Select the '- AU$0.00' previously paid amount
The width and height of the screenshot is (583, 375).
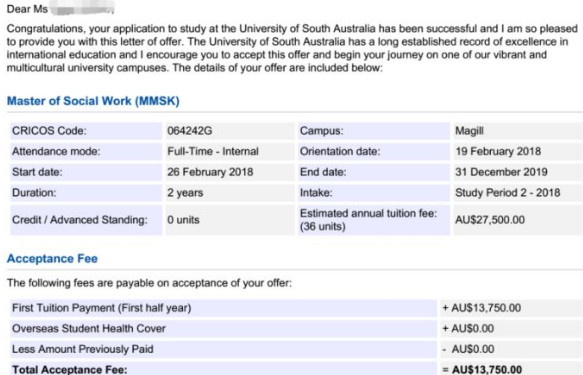468,349
